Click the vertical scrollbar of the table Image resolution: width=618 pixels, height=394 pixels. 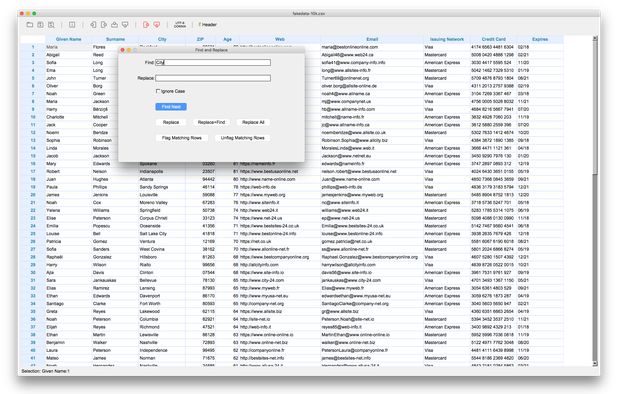[595, 201]
